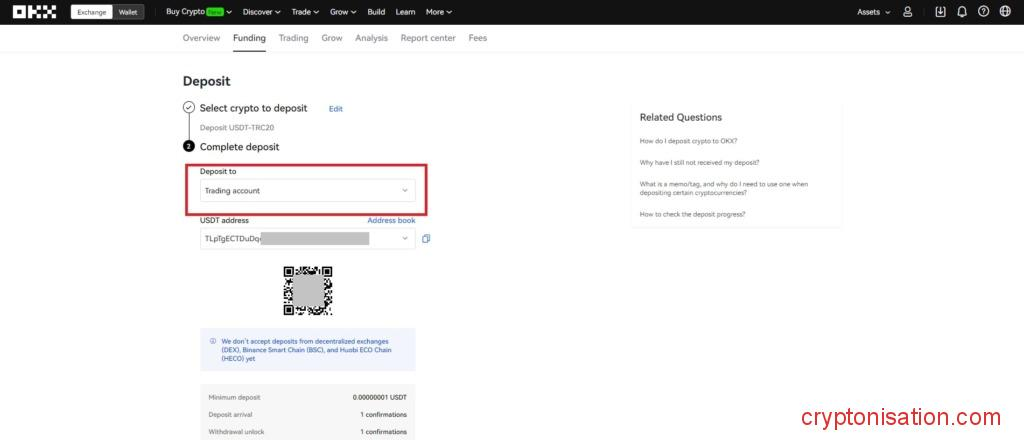Open the Buy Crypto menu
The height and width of the screenshot is (440, 1024).
pos(198,12)
